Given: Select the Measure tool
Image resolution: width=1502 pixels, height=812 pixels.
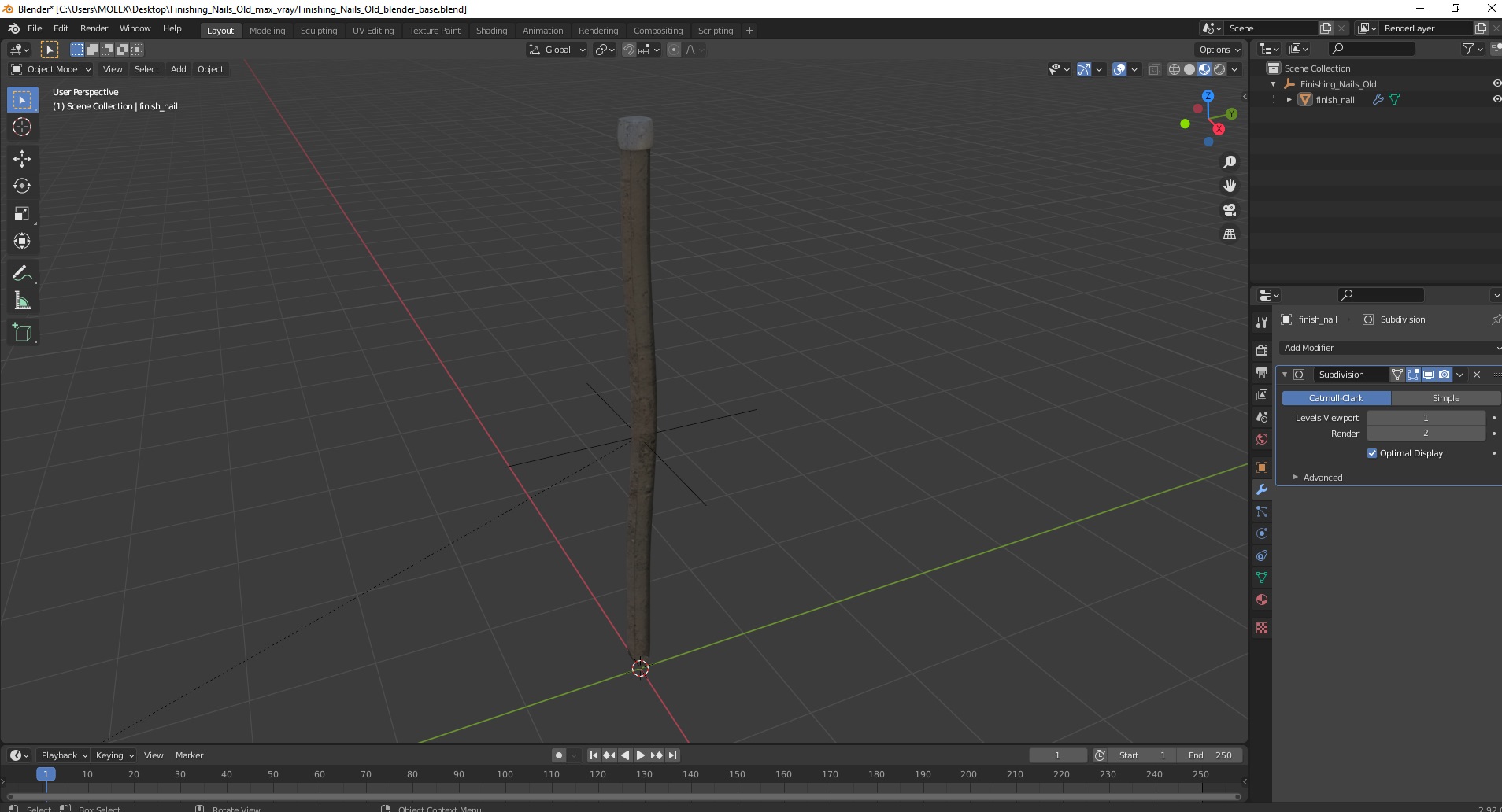Looking at the screenshot, I should [22, 301].
